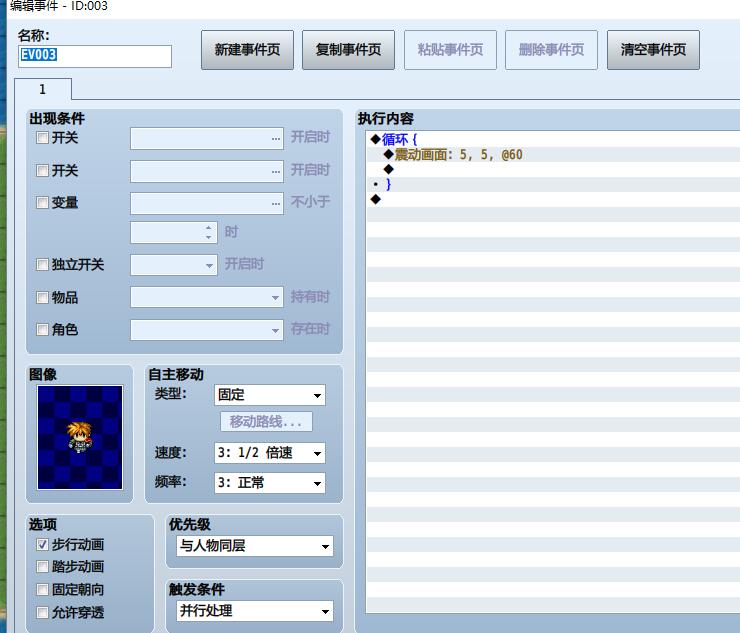Open the 独立开关 dropdown

click(x=174, y=265)
